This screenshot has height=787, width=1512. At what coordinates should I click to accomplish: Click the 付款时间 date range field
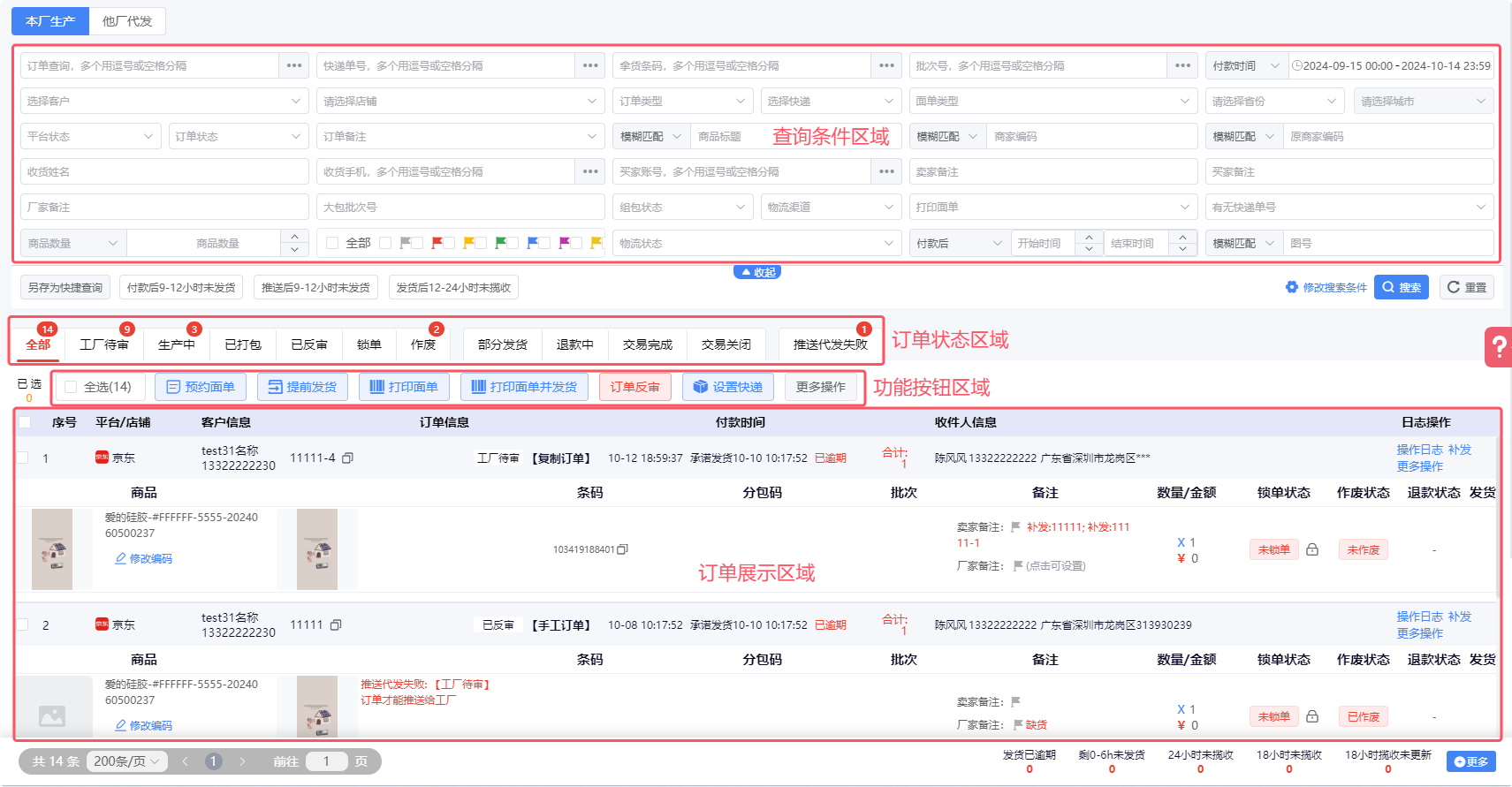[x=1391, y=65]
